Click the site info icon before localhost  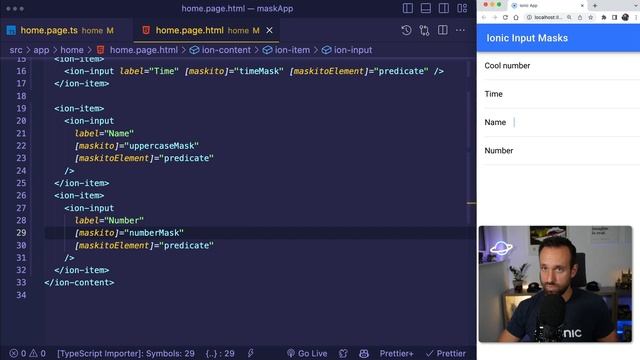529,18
